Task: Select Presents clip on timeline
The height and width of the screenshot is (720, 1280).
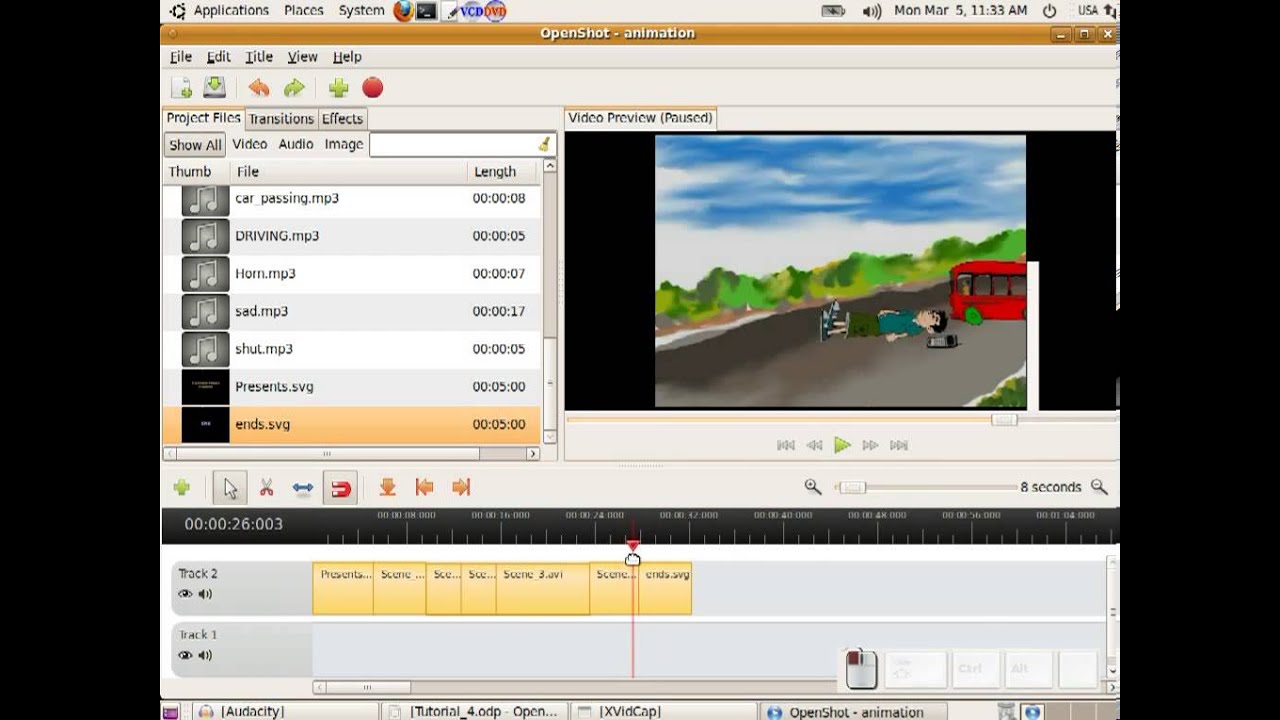Action: [343, 589]
